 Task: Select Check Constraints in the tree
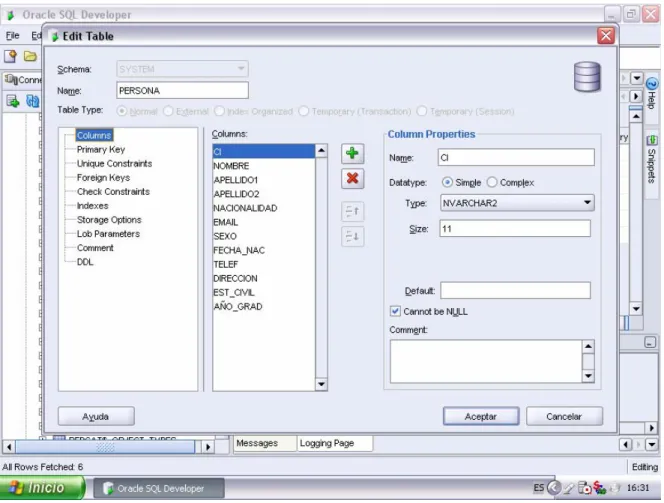(113, 191)
